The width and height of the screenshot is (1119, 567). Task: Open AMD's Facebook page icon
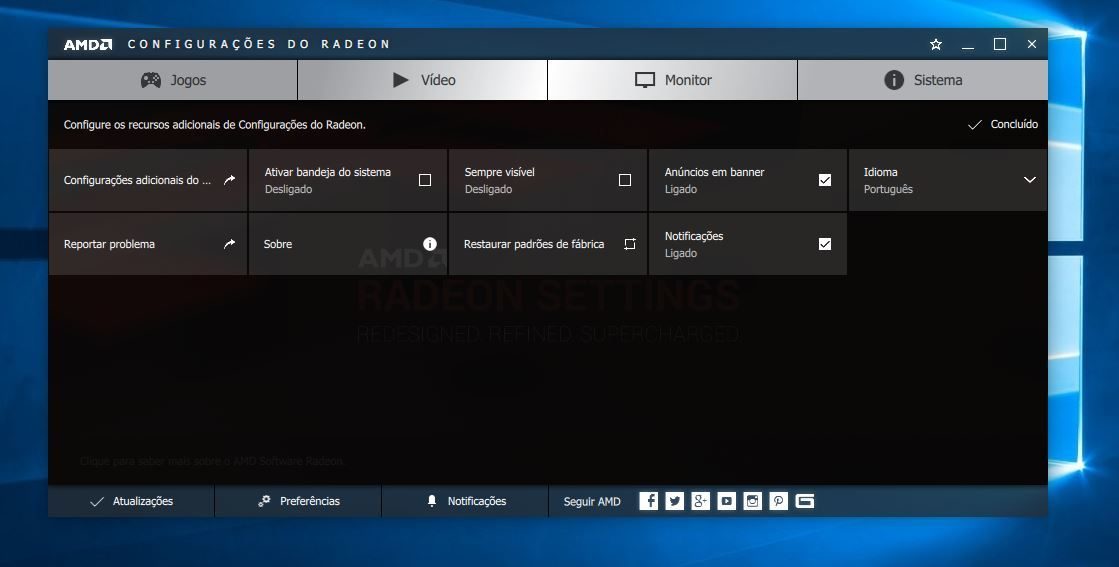[x=649, y=501]
